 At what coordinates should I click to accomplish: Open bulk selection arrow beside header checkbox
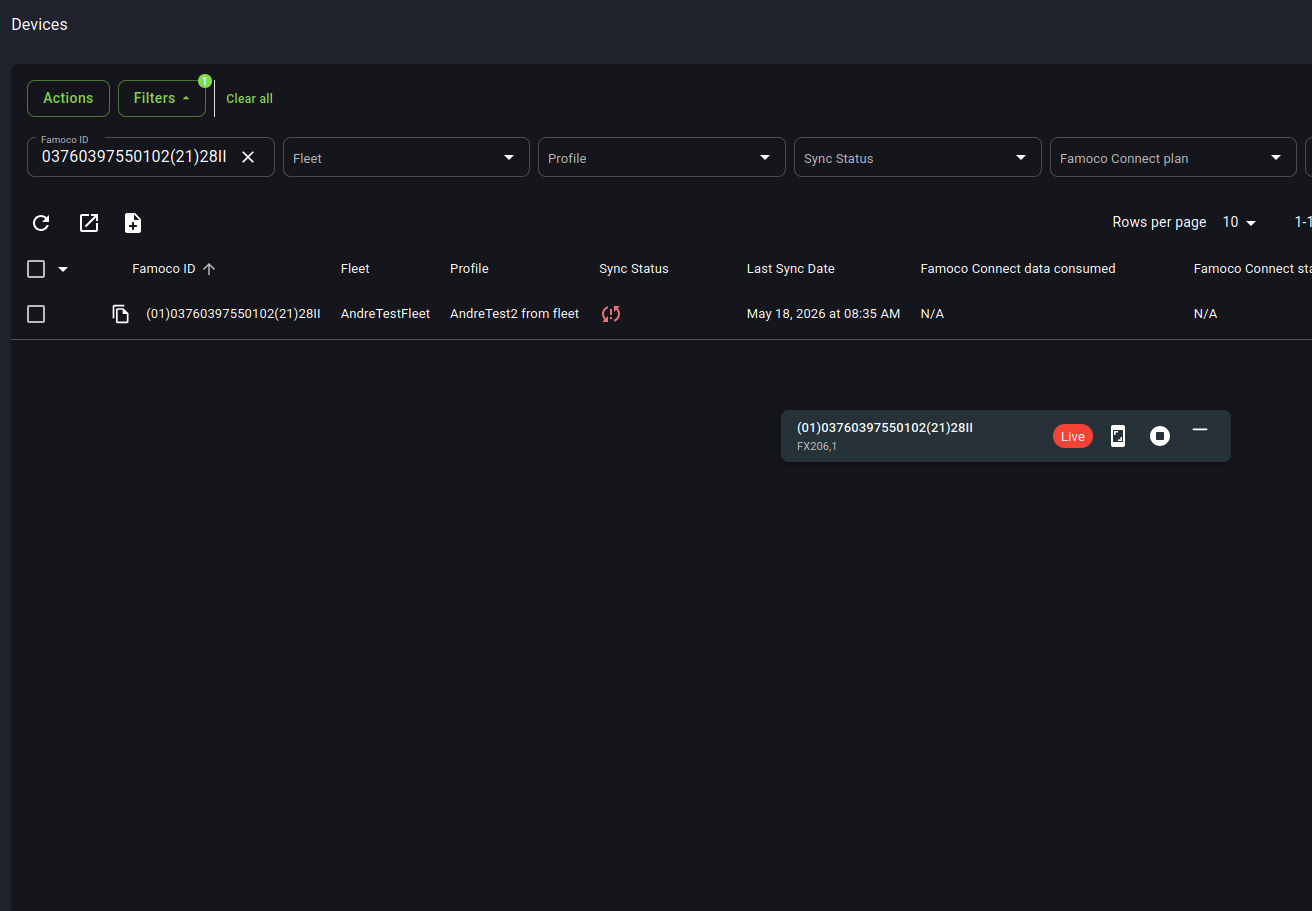tap(63, 269)
